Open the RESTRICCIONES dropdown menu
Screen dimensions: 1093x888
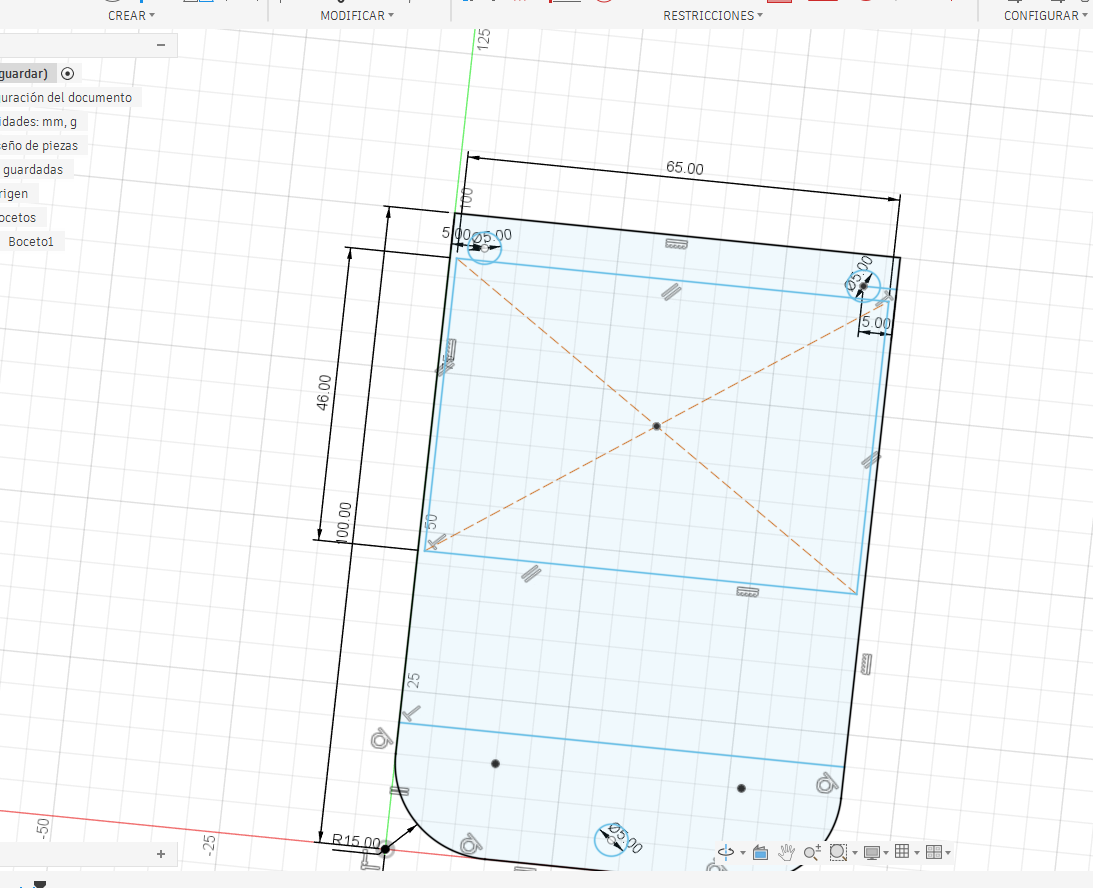pyautogui.click(x=712, y=15)
